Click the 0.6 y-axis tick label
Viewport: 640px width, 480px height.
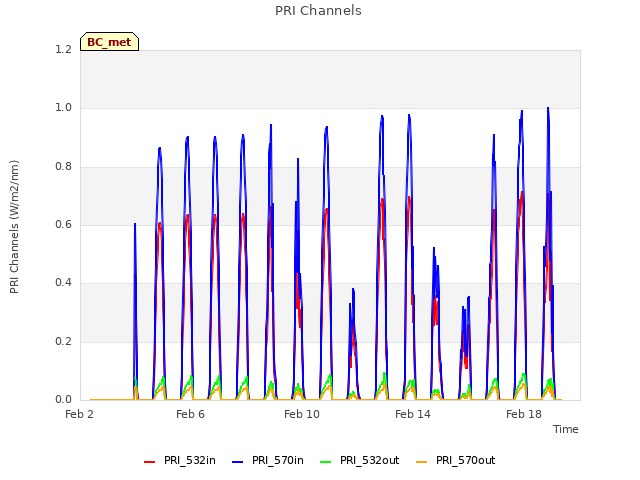coord(63,224)
